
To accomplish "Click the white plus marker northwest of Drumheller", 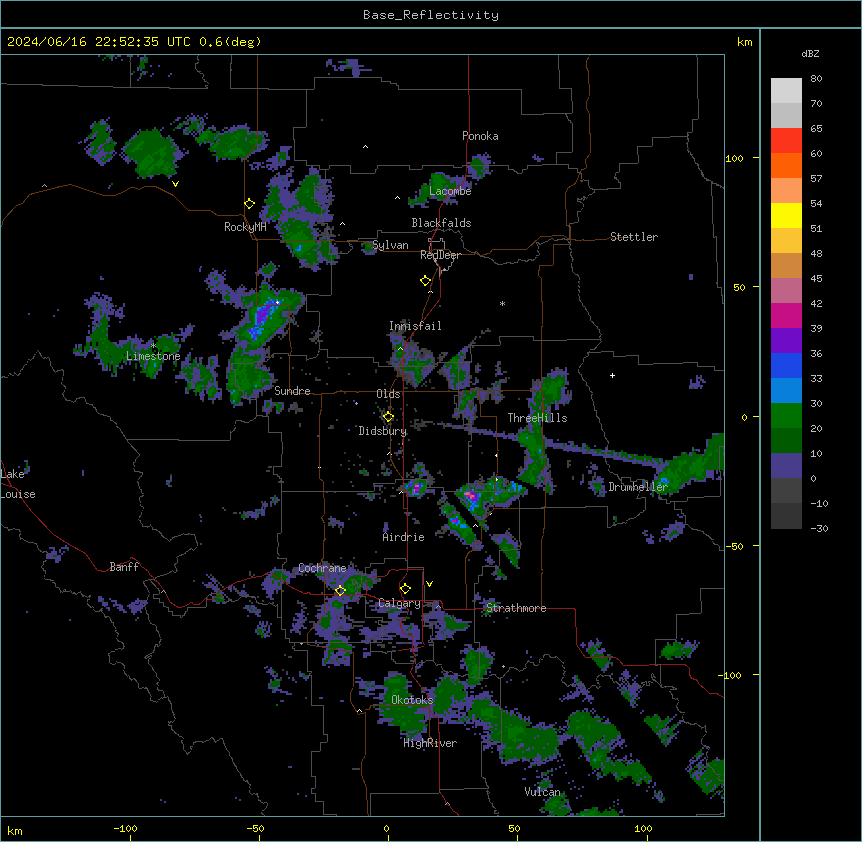I will tap(612, 375).
